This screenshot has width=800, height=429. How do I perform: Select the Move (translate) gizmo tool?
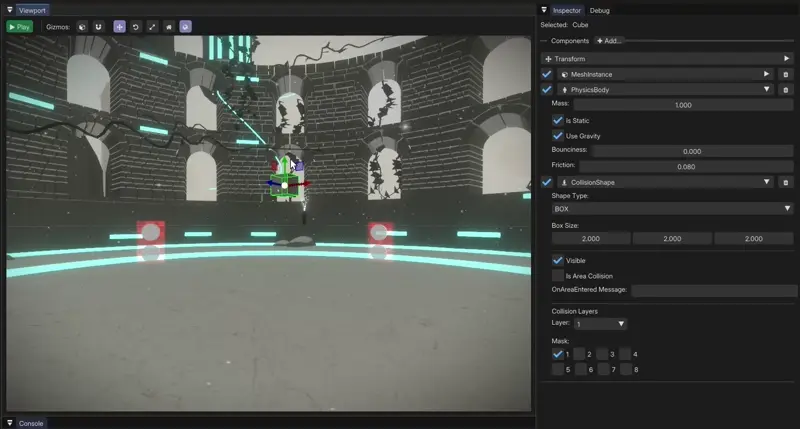[119, 27]
